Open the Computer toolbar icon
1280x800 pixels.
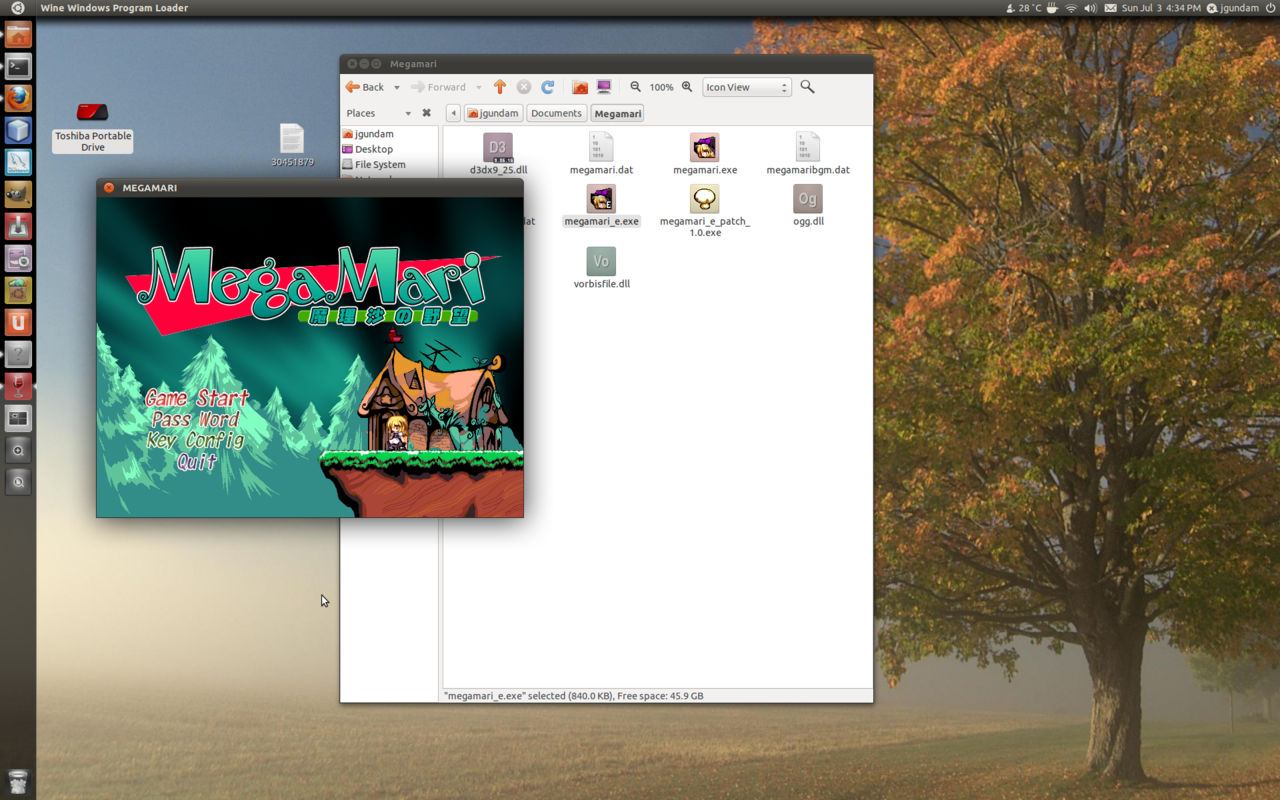(x=604, y=87)
